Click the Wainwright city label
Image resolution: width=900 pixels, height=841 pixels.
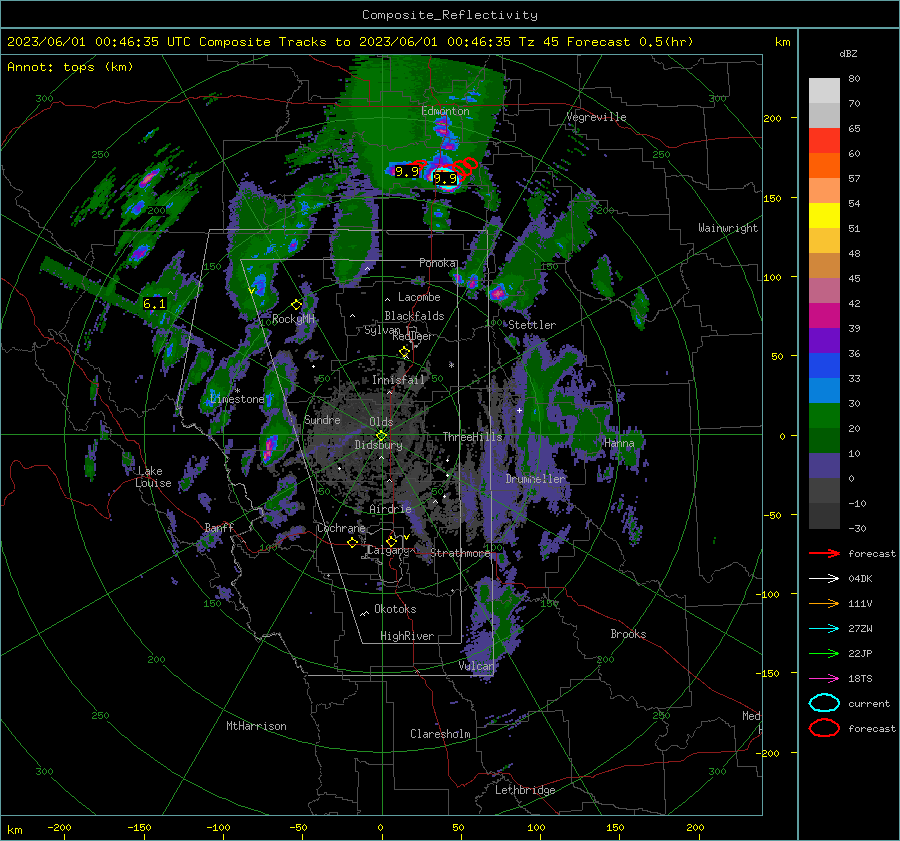click(728, 228)
